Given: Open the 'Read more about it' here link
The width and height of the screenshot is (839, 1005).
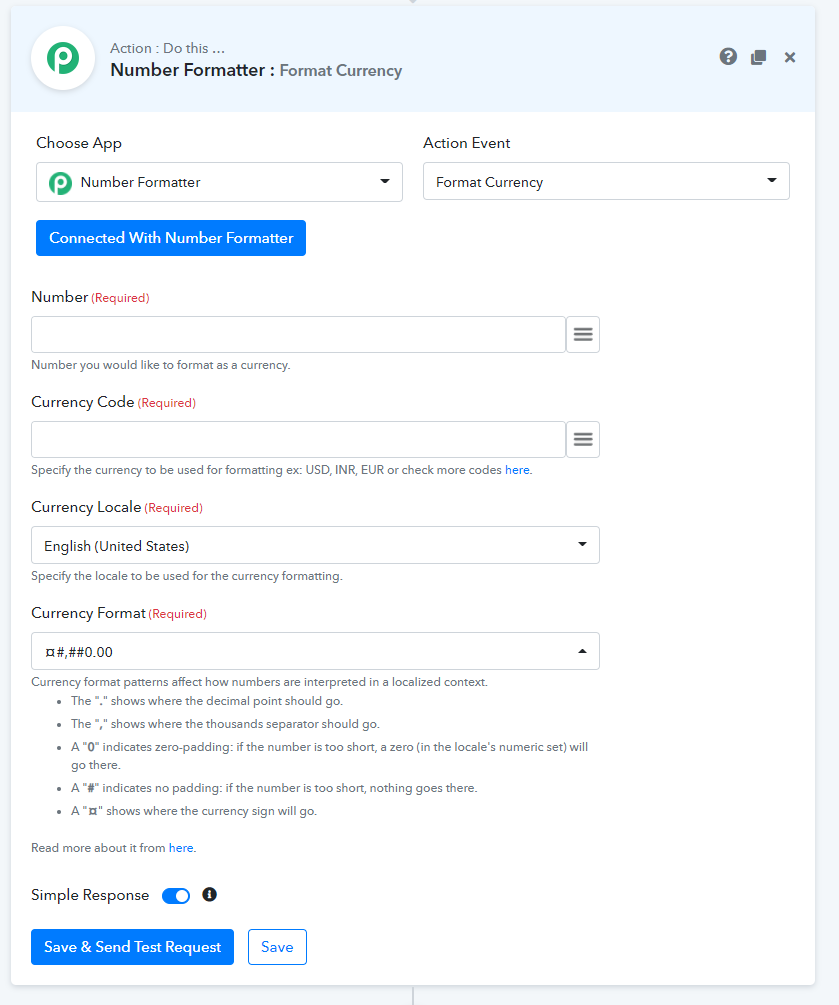Looking at the screenshot, I should point(181,848).
